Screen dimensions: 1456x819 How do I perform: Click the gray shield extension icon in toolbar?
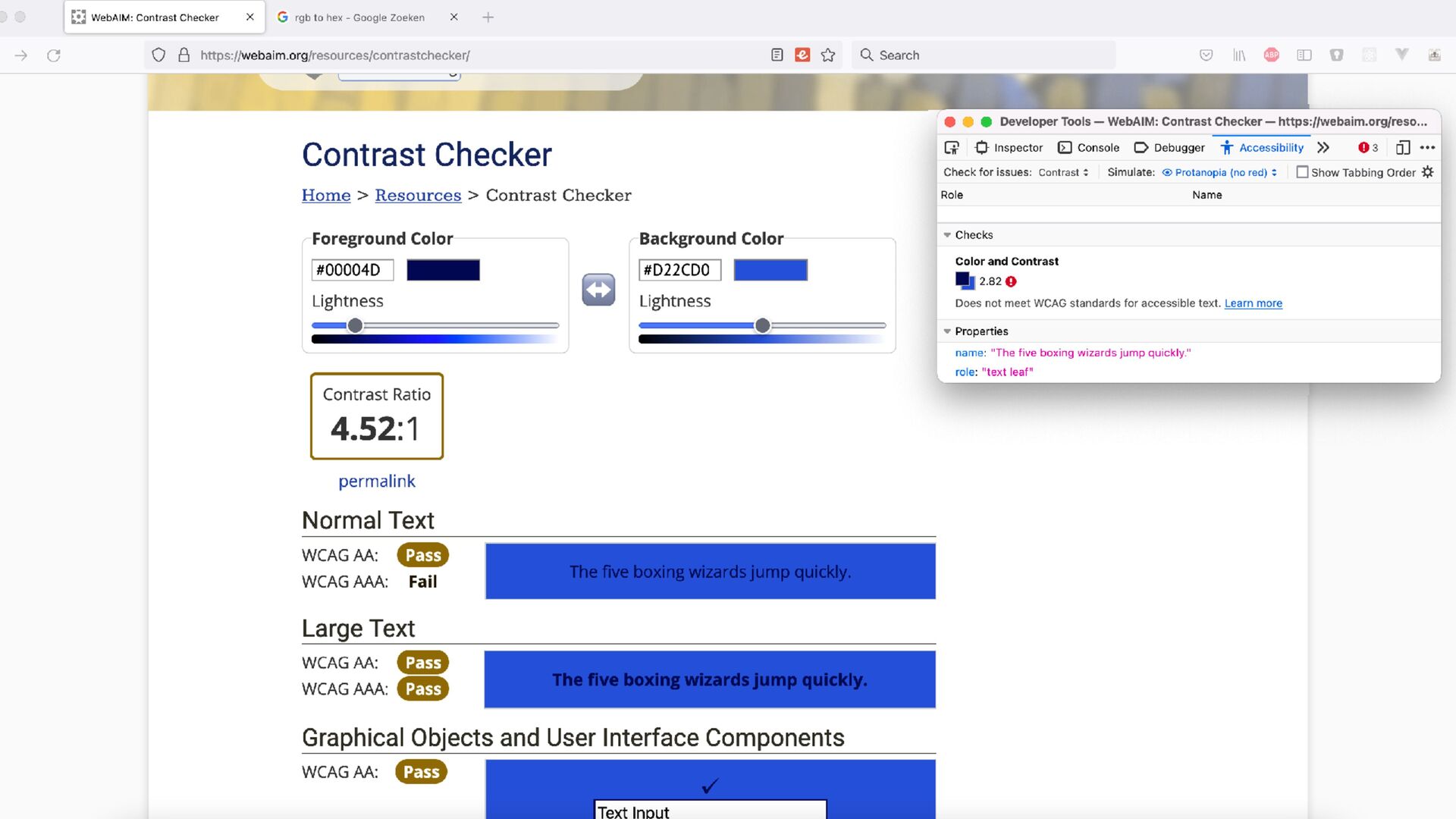pyautogui.click(x=1337, y=55)
